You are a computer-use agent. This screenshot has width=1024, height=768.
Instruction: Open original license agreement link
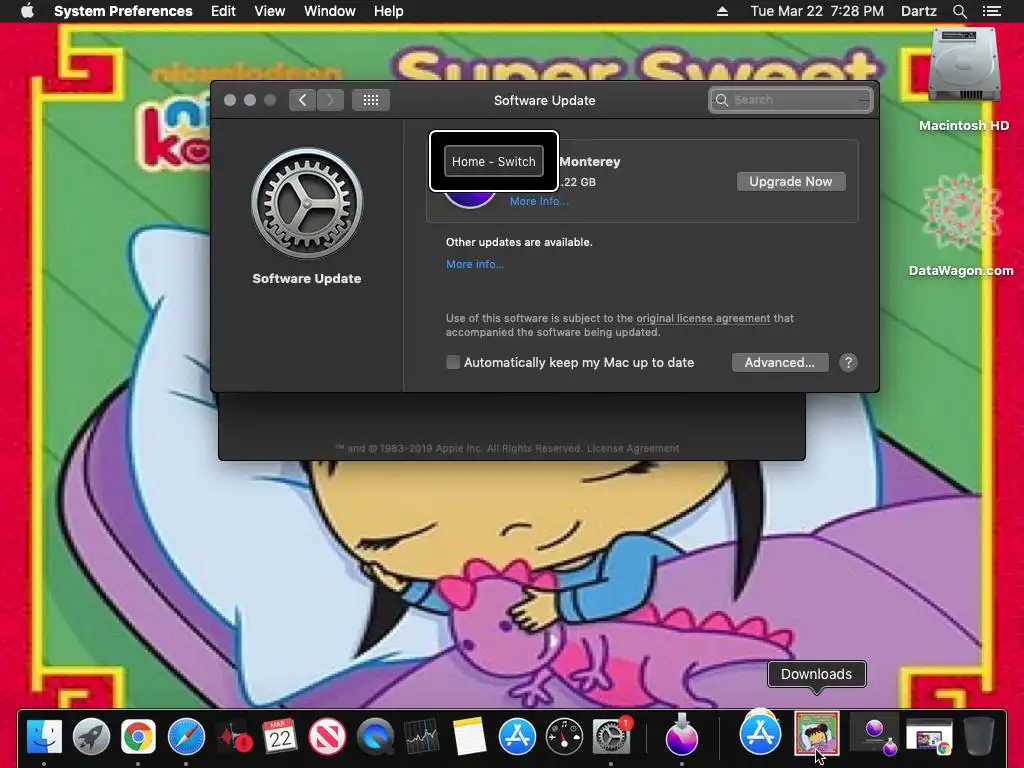coord(703,318)
